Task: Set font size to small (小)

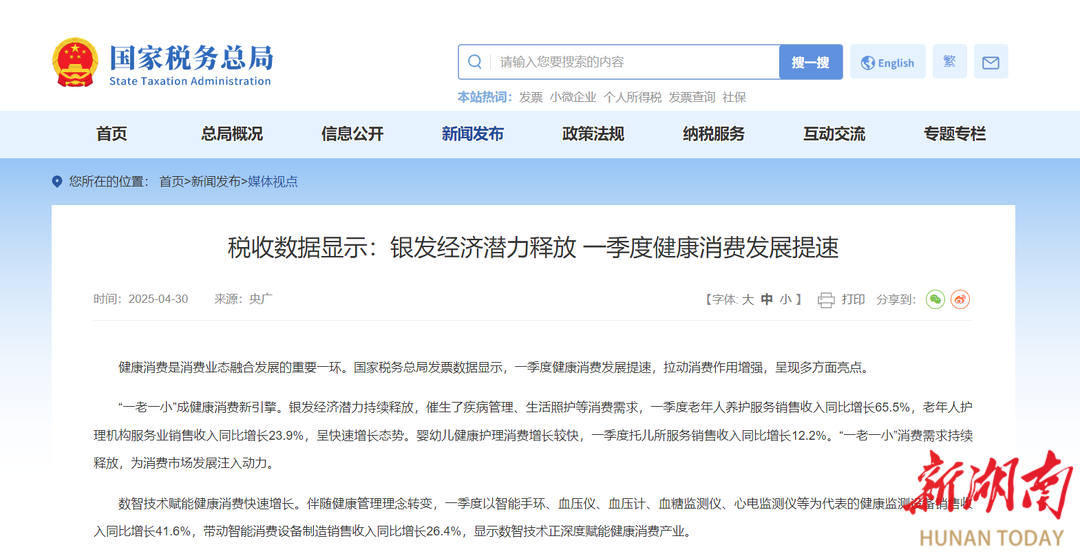Action: (x=785, y=300)
